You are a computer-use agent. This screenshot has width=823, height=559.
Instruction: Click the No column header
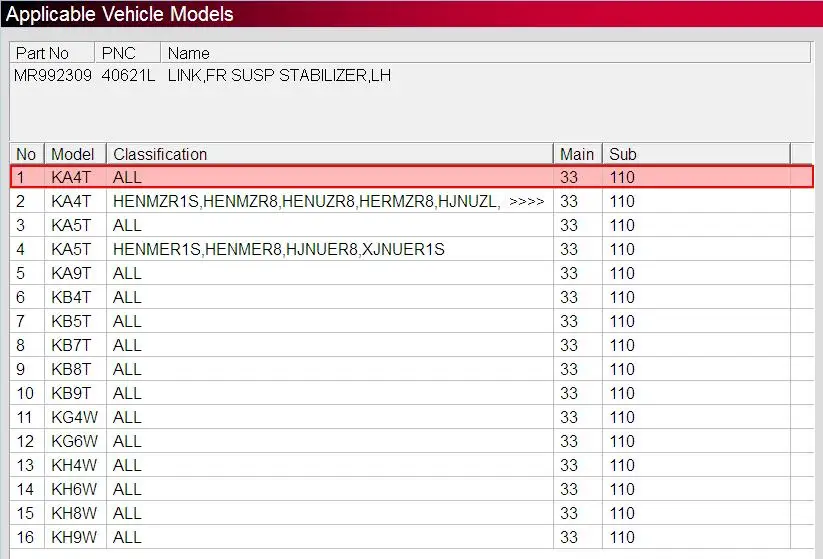[x=27, y=154]
